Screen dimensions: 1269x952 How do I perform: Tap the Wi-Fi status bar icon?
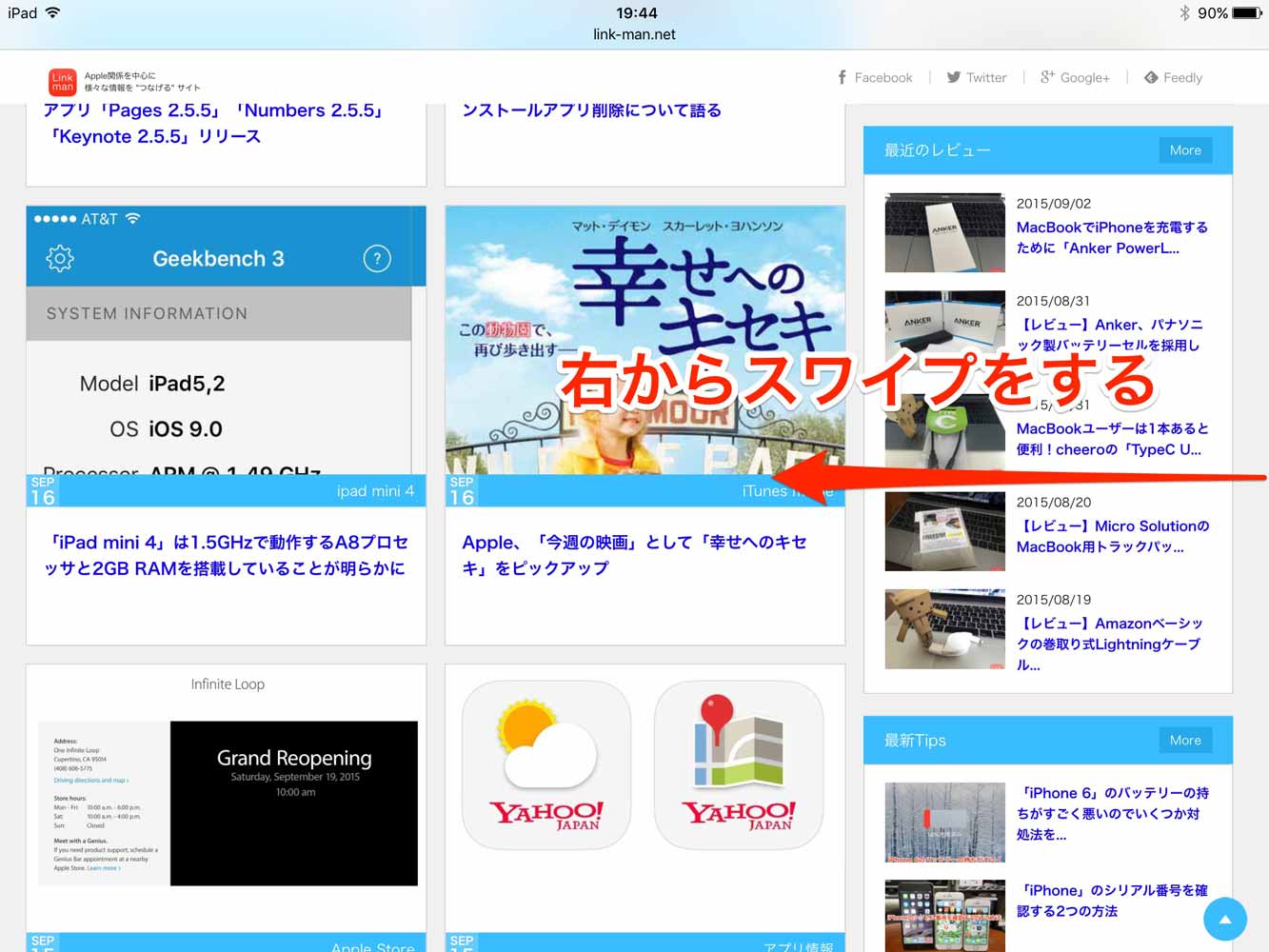tap(53, 12)
